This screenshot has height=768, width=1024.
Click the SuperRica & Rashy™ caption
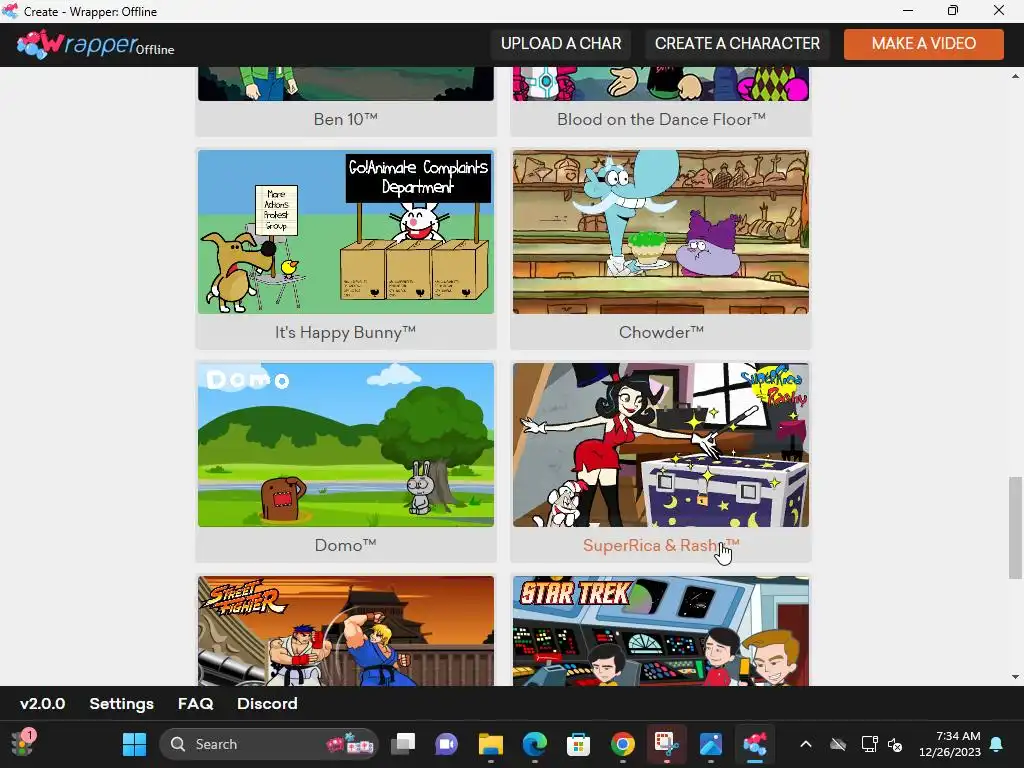[661, 545]
